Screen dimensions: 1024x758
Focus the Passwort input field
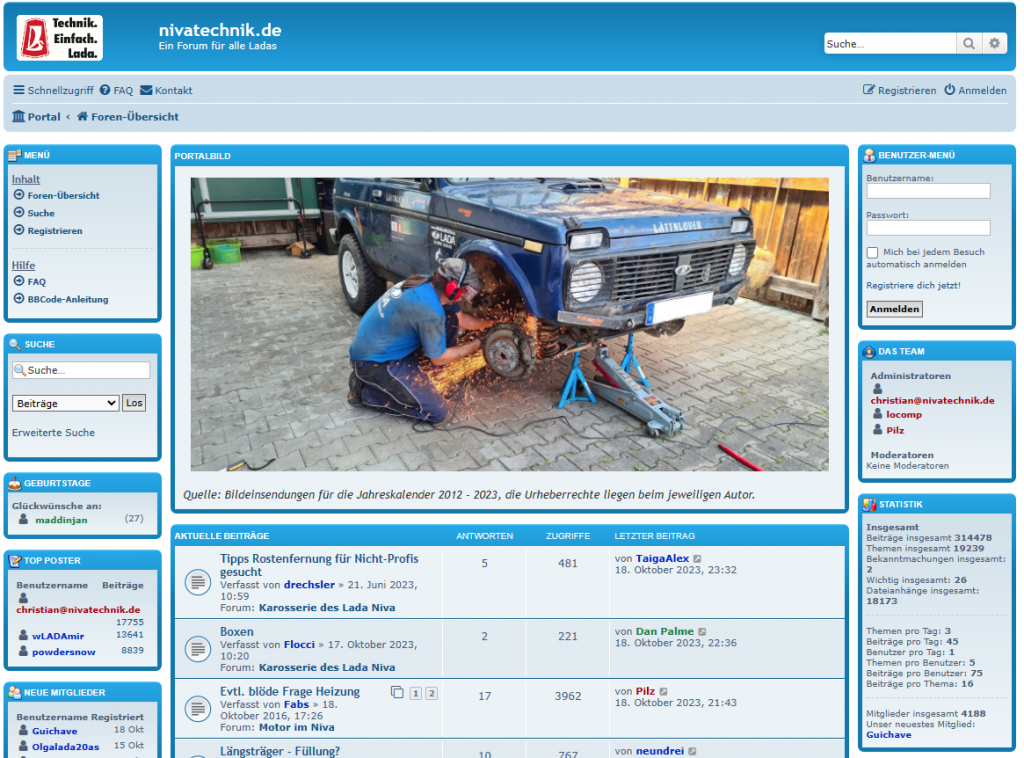928,228
